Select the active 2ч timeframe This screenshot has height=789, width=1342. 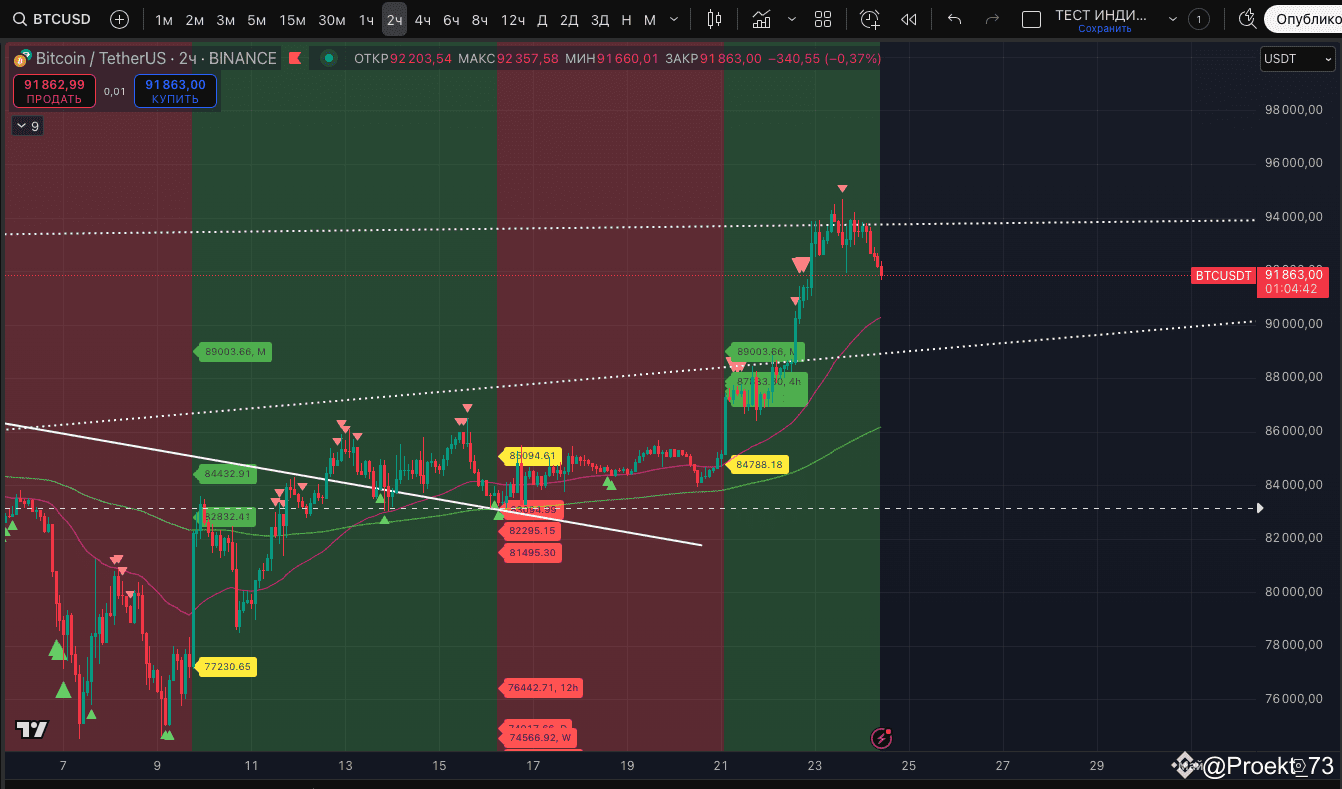[x=395, y=20]
